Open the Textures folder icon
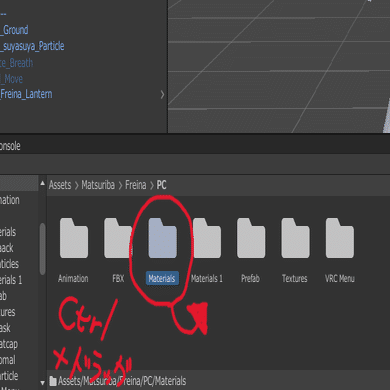The image size is (390, 390). tap(295, 238)
